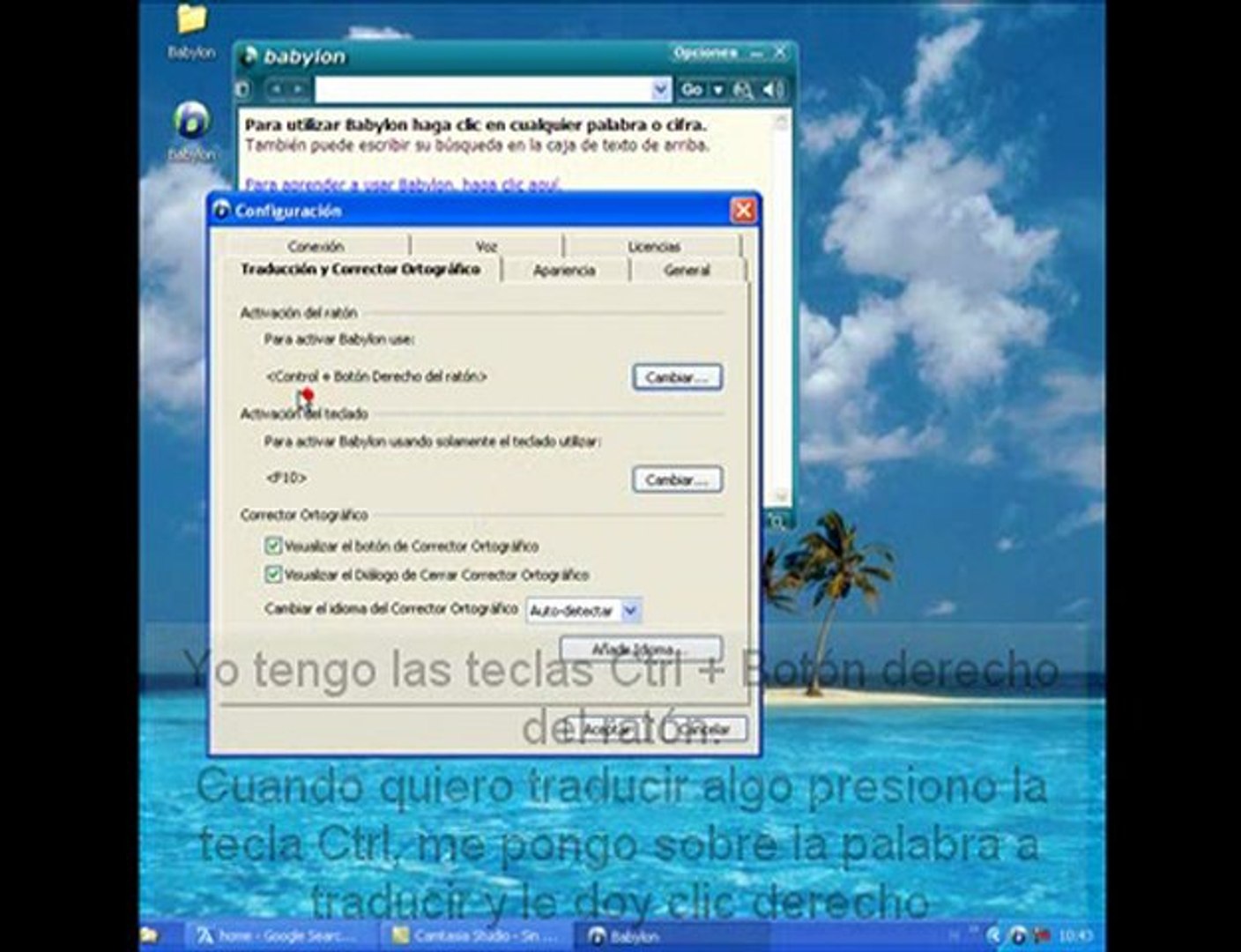Screen dimensions: 1241x952
Task: Switch to the Apariencia tab
Action: tap(564, 270)
